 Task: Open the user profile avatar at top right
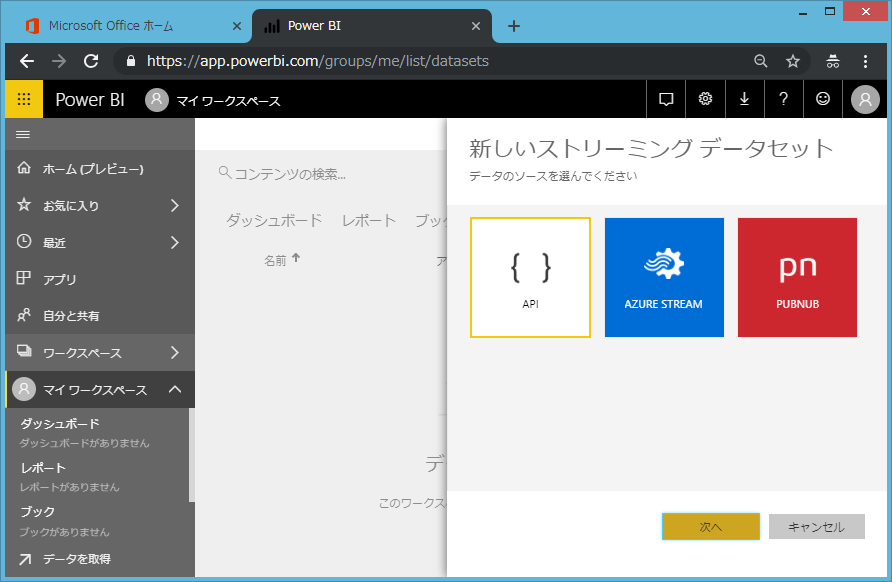coord(865,100)
